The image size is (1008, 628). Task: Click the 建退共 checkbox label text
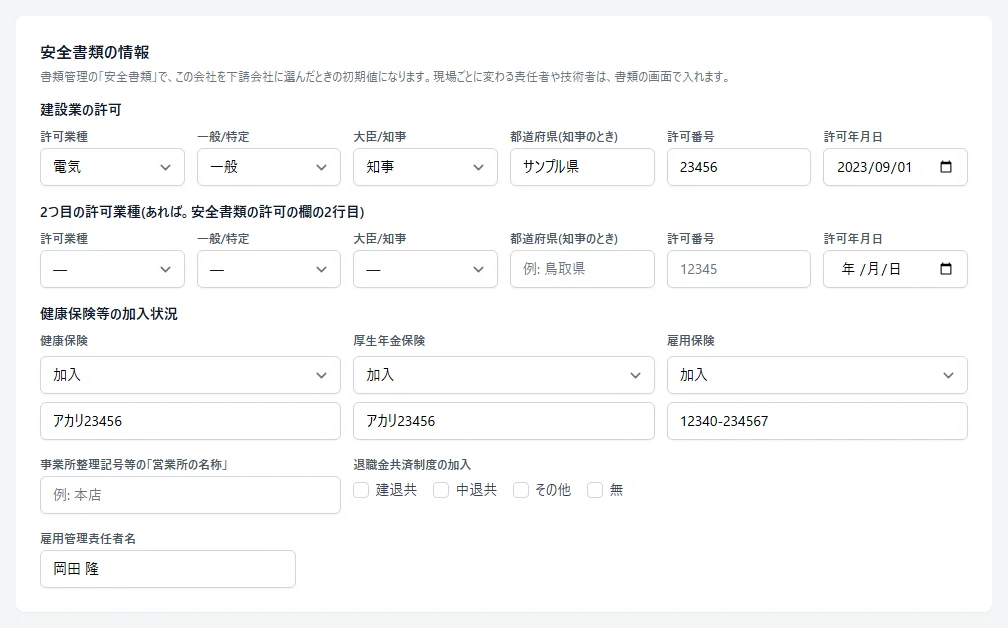(397, 490)
